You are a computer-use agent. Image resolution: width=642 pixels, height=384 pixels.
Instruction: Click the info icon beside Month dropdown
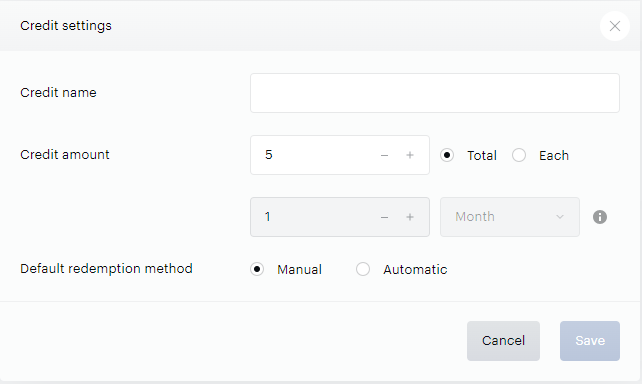click(x=600, y=217)
